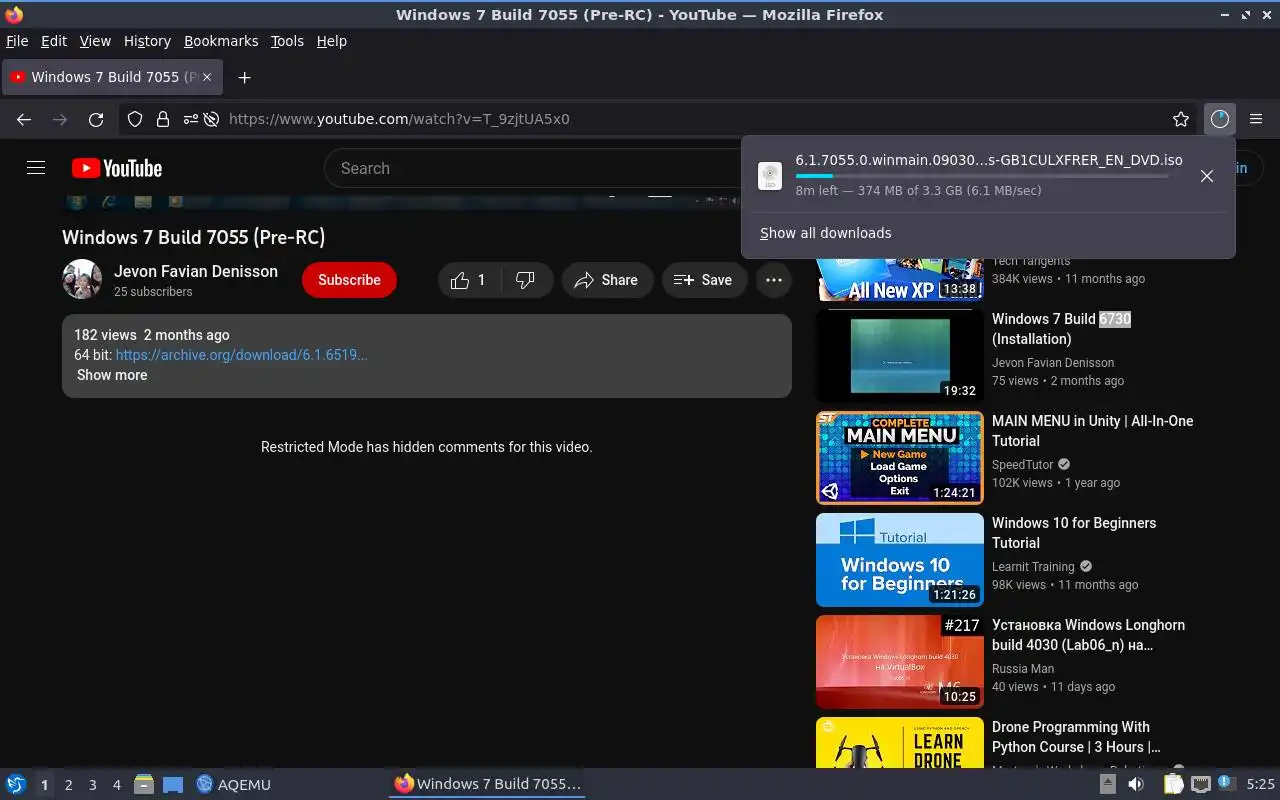Open Windows 7 Build 6730 video thumbnail

900,355
